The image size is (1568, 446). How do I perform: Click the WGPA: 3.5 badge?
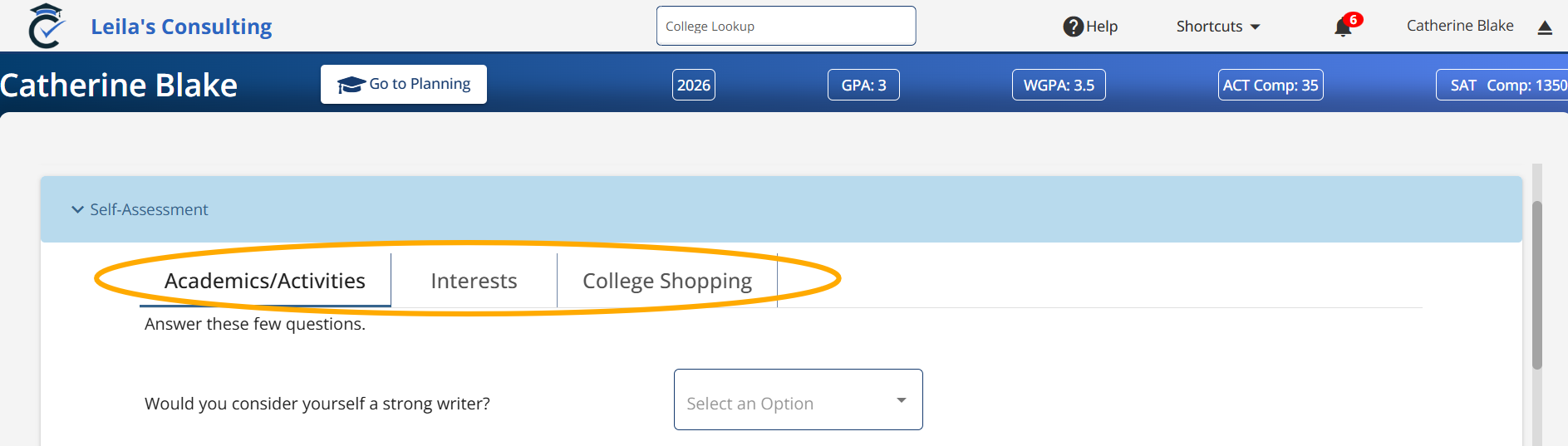tap(1058, 85)
